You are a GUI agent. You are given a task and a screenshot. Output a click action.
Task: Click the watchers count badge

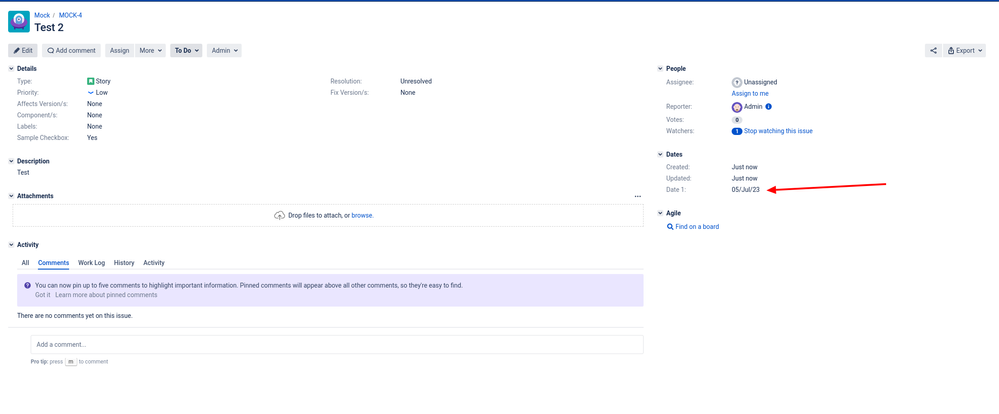pos(737,131)
